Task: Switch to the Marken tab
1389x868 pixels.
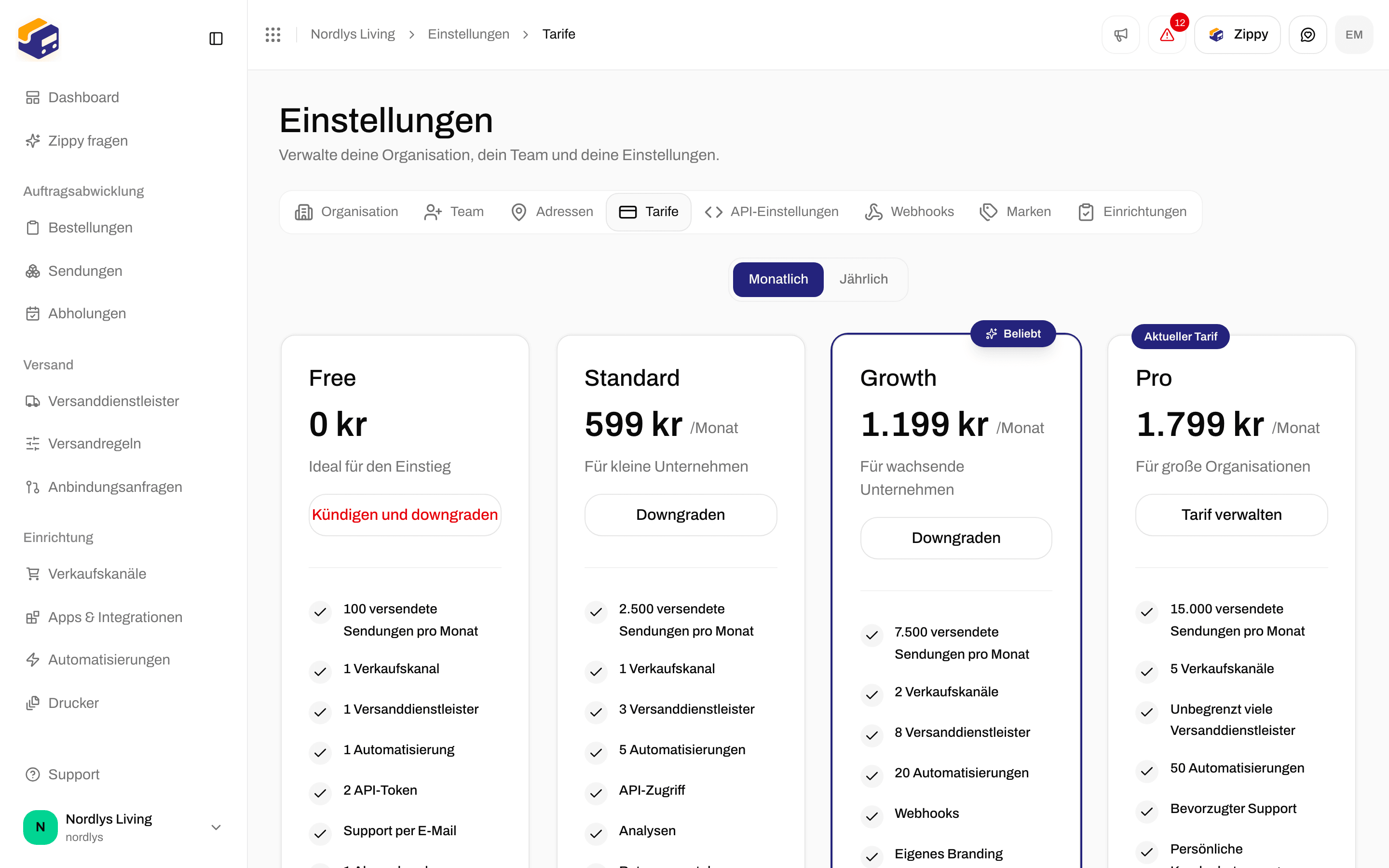Action: [1015, 212]
